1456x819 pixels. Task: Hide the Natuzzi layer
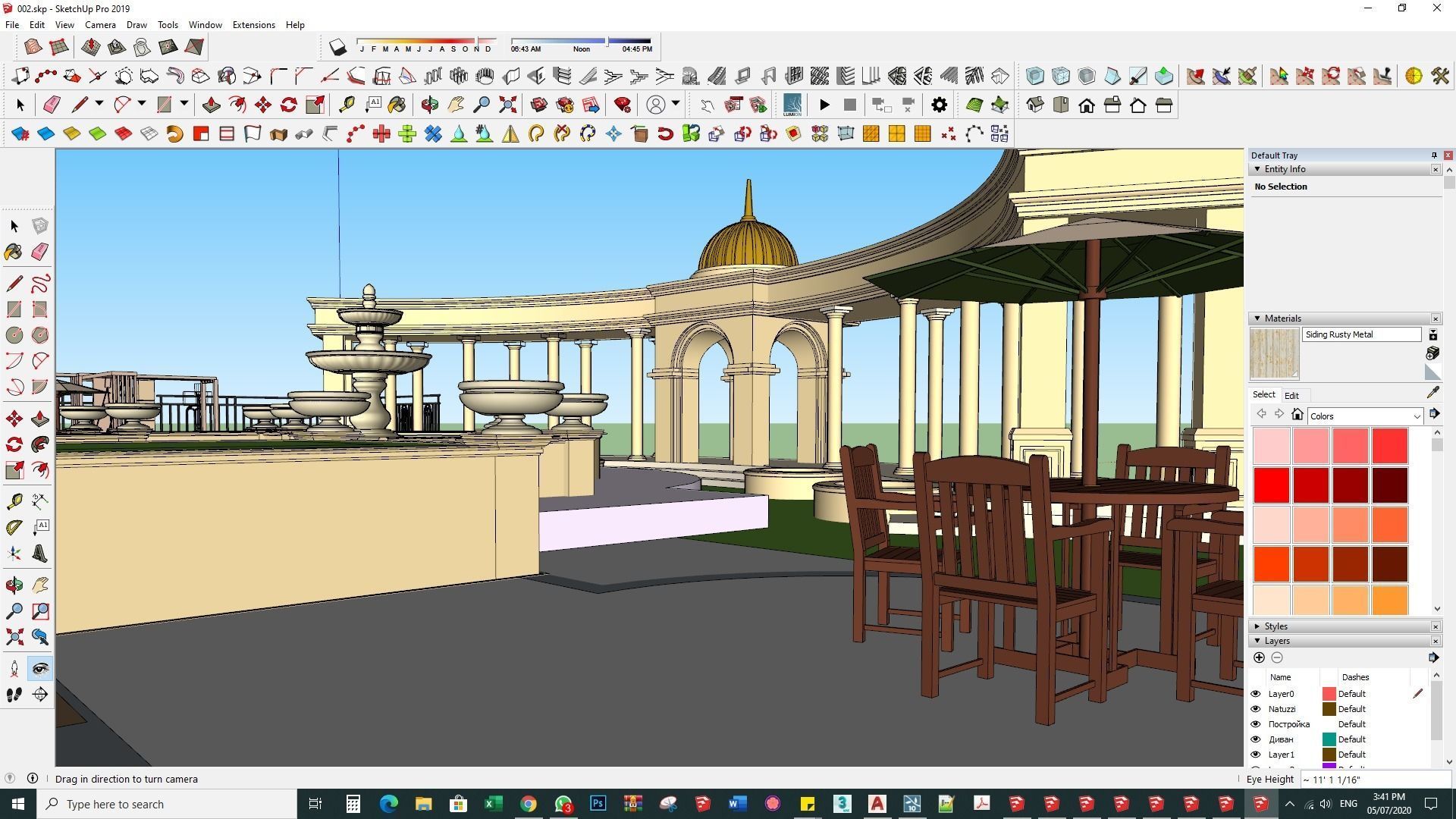point(1255,709)
